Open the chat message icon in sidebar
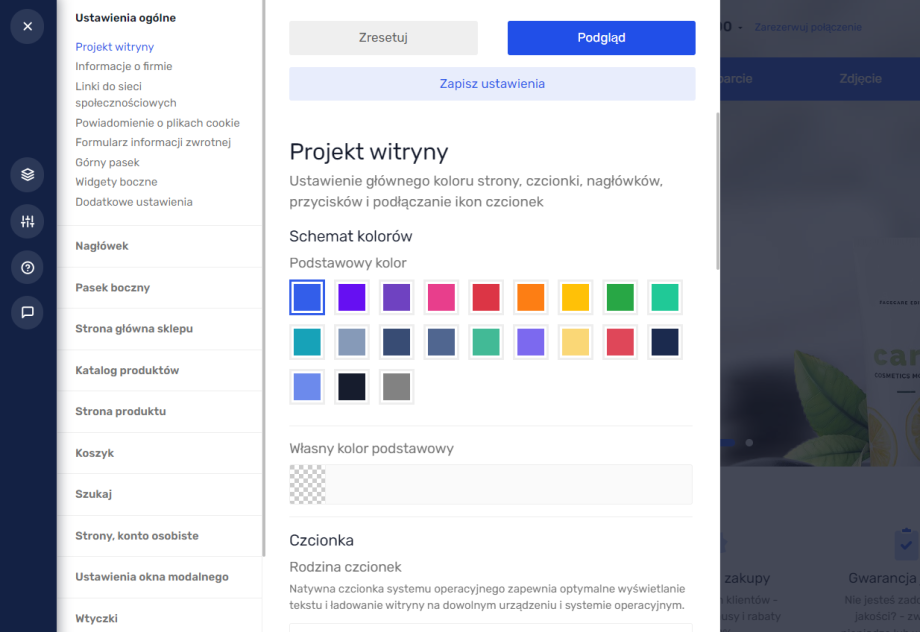Image resolution: width=920 pixels, height=632 pixels. pos(27,312)
